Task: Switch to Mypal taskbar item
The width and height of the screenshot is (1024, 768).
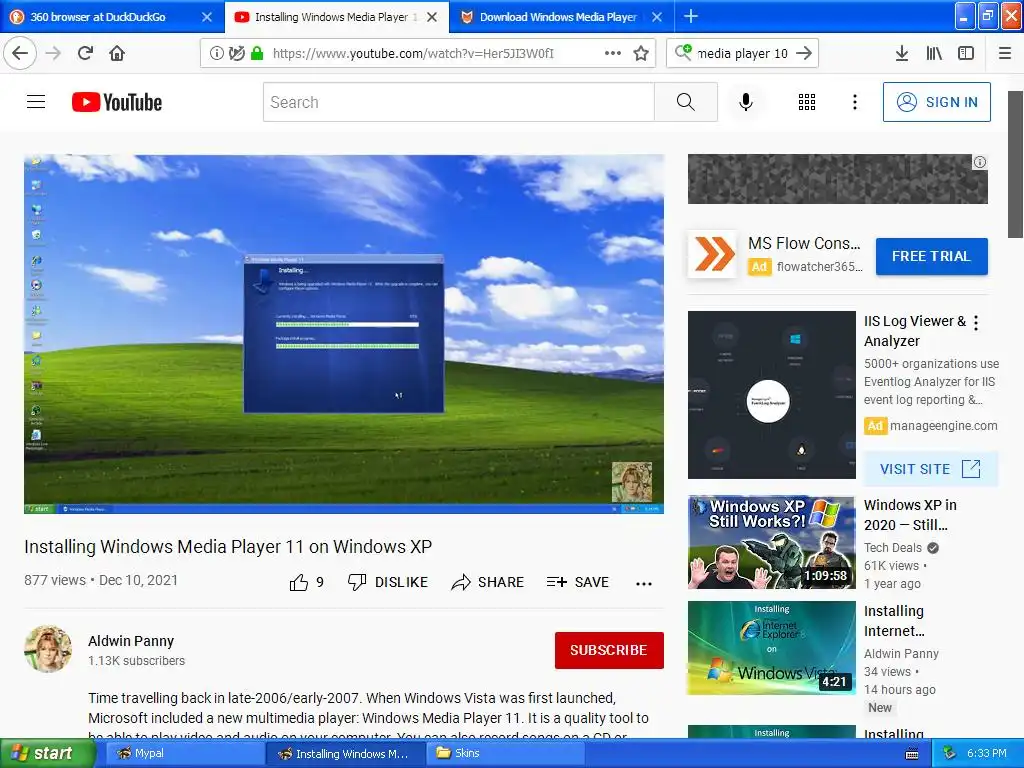Action: [x=183, y=753]
